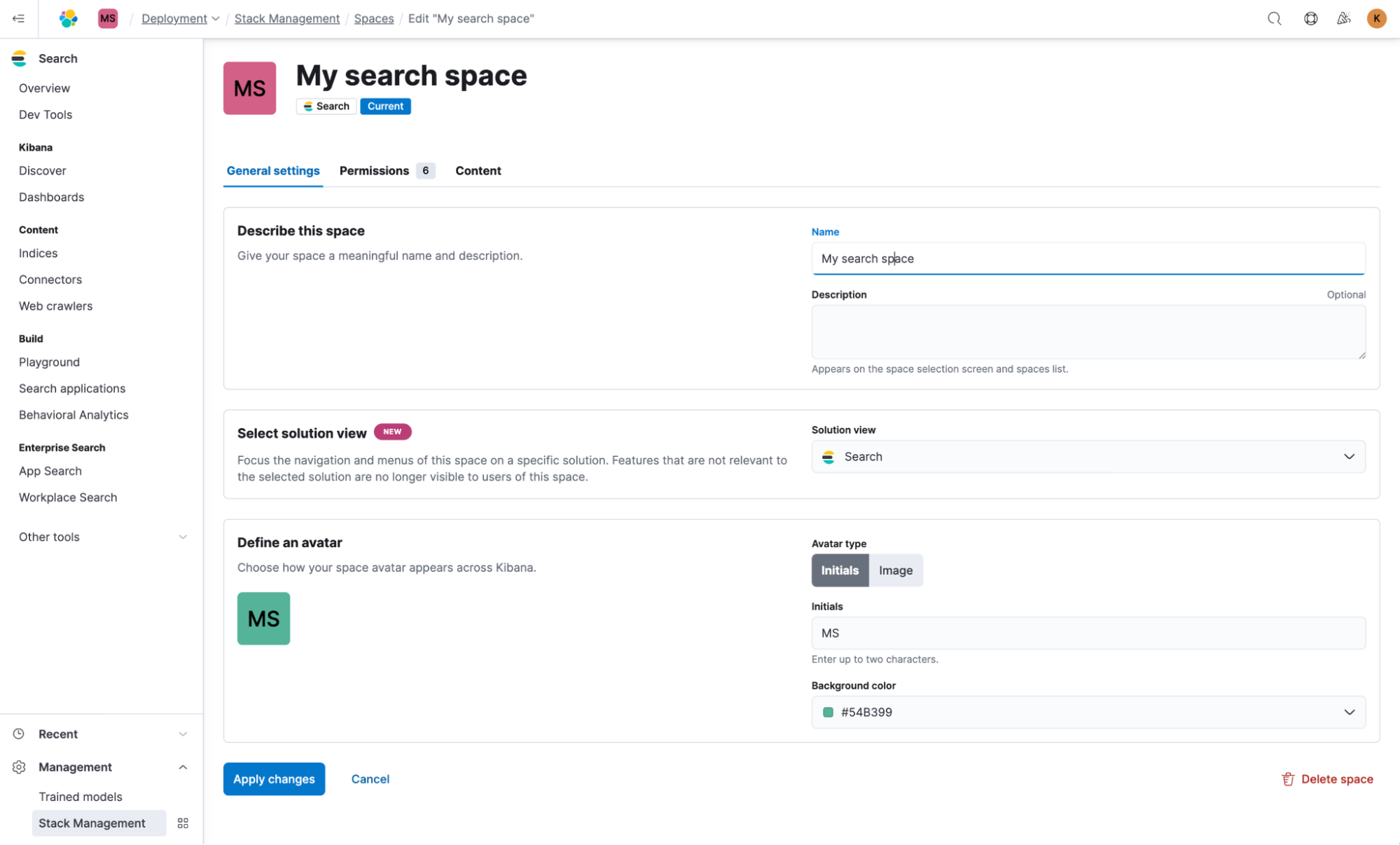Open the Solution view dropdown
The height and width of the screenshot is (845, 1400).
(1088, 457)
